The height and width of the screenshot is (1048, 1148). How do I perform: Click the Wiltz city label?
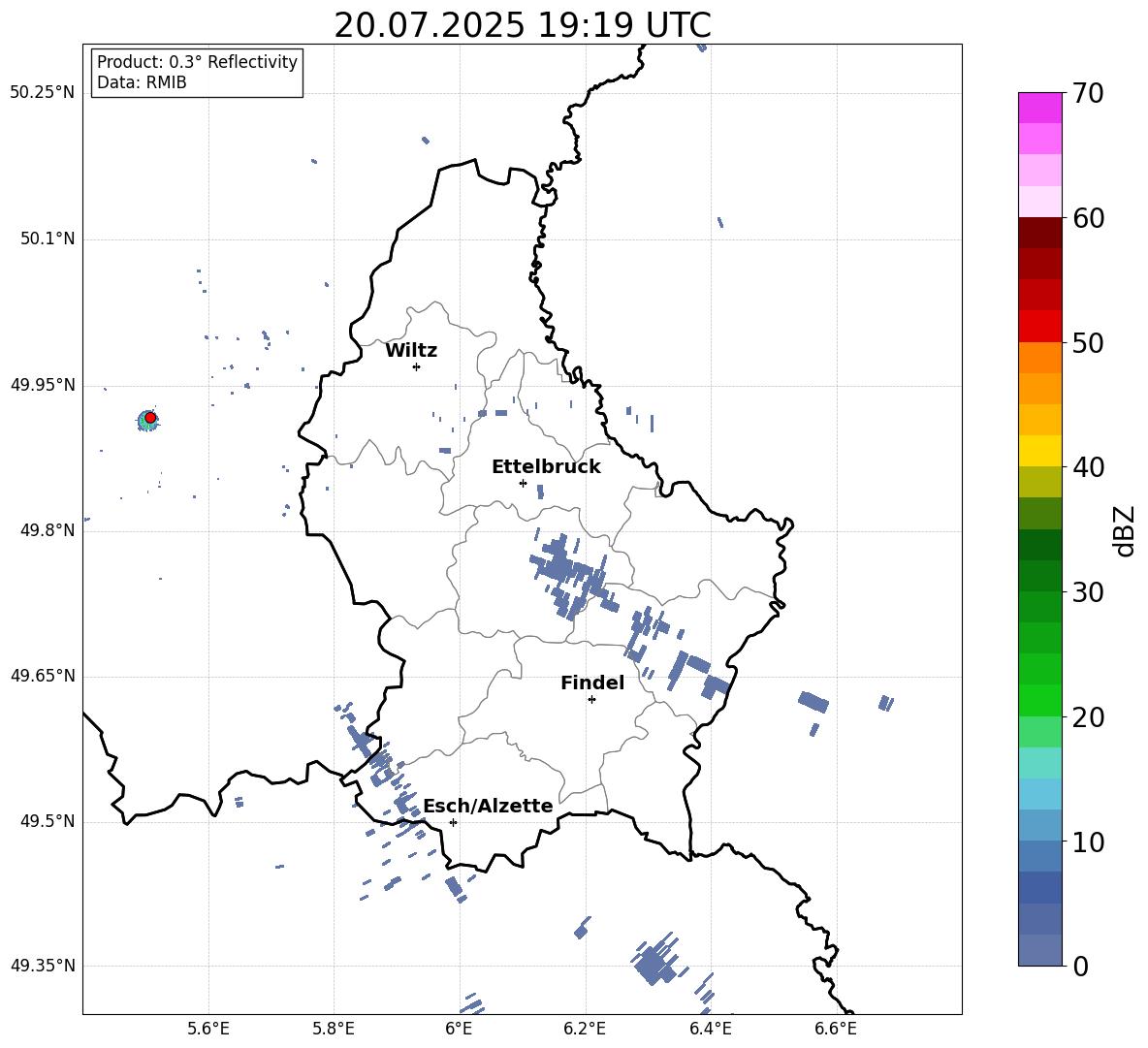click(x=411, y=351)
